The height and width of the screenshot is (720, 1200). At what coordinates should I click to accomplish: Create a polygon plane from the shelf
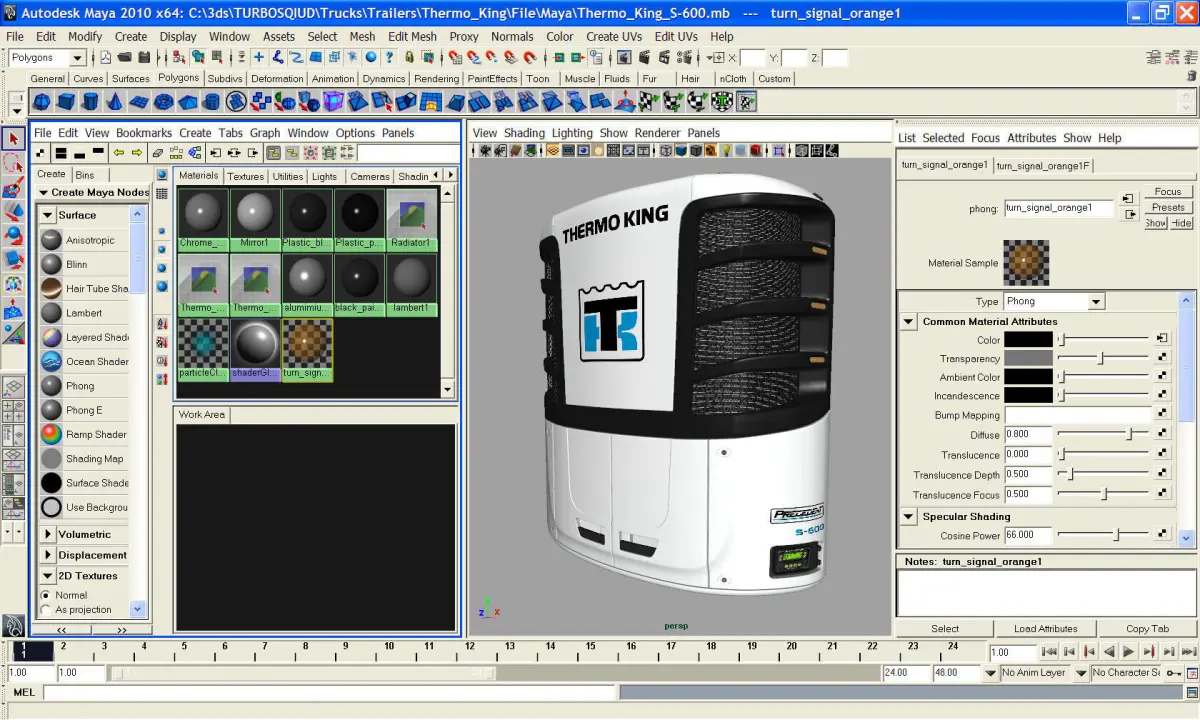pos(139,101)
